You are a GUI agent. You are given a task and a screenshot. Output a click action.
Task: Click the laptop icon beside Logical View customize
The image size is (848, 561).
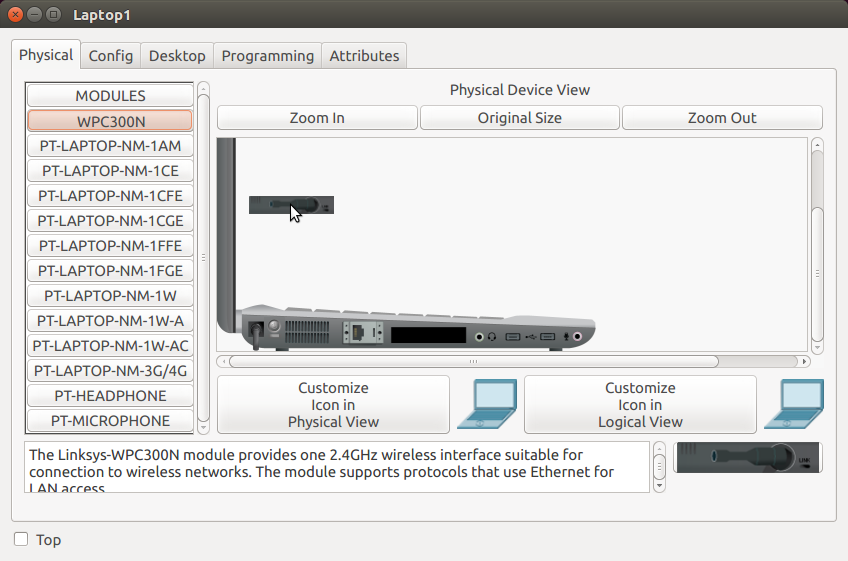(x=793, y=404)
